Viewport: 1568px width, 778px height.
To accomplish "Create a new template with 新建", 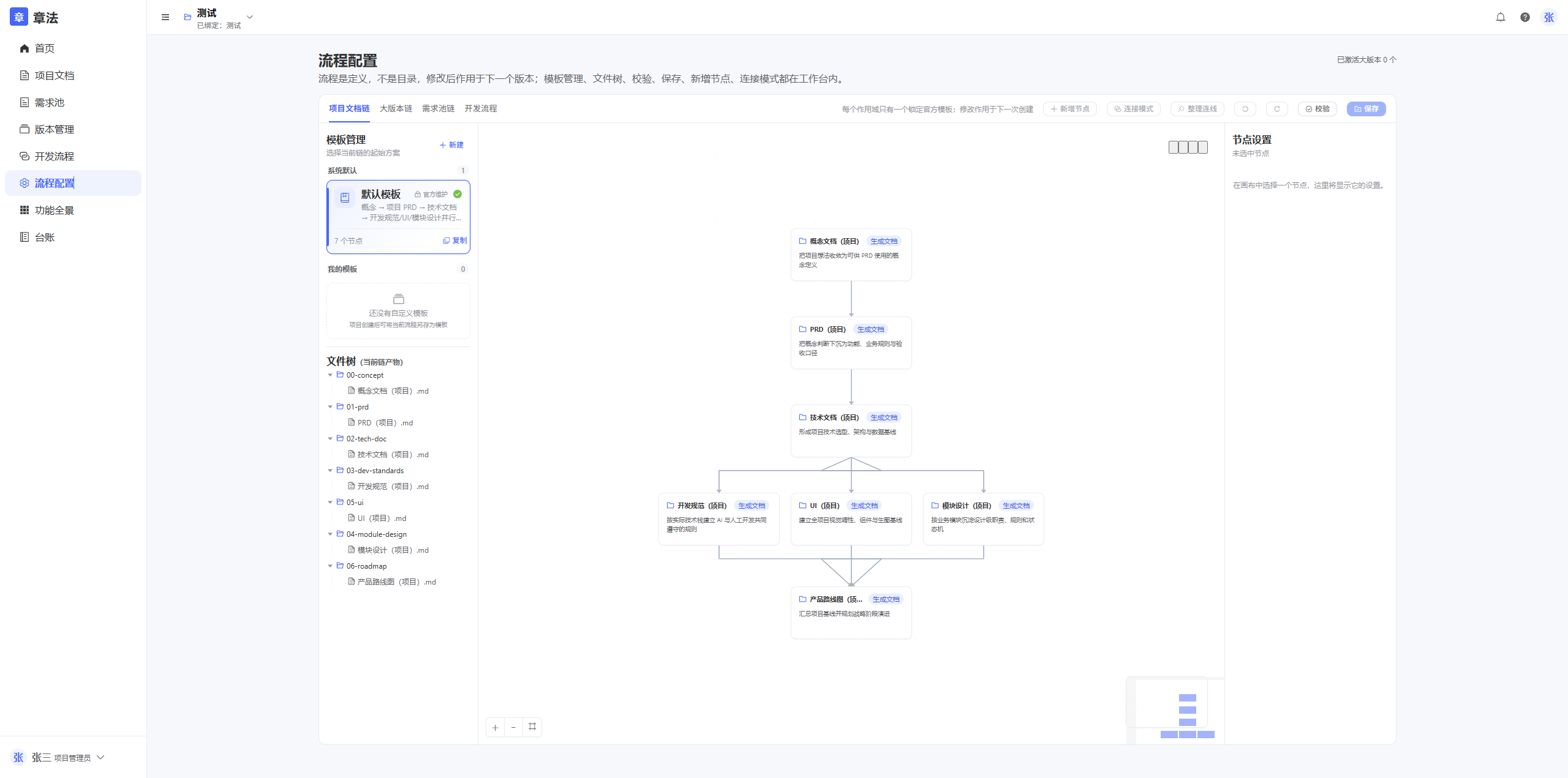I will tap(451, 145).
